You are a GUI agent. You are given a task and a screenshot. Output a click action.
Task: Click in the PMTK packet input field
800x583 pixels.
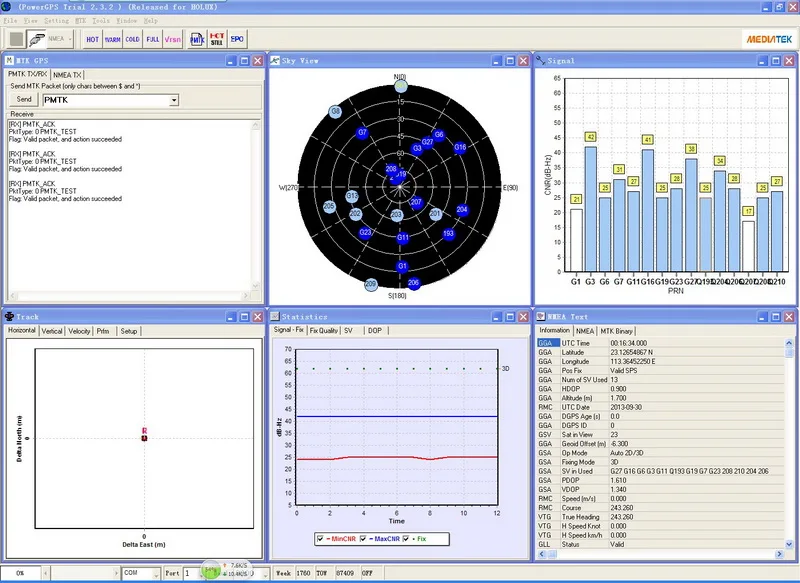click(107, 100)
